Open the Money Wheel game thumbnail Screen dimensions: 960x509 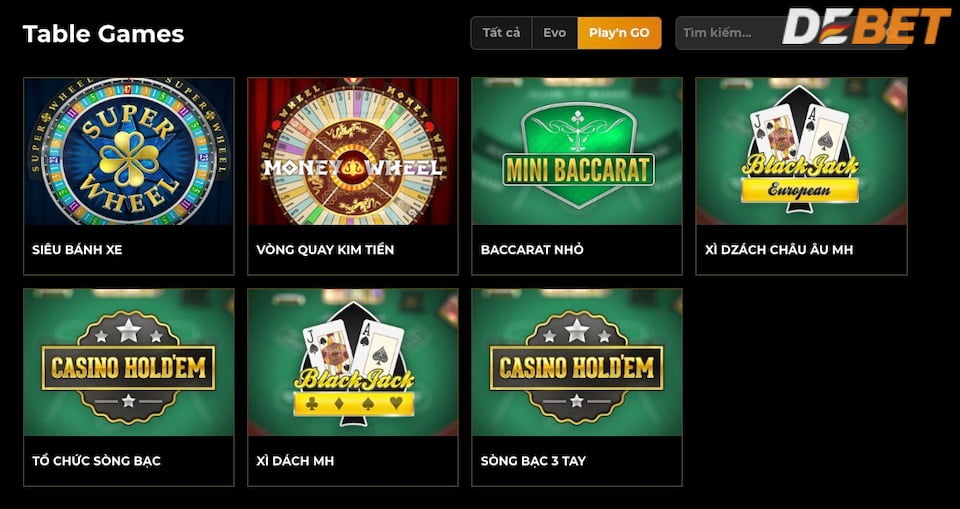click(x=353, y=151)
